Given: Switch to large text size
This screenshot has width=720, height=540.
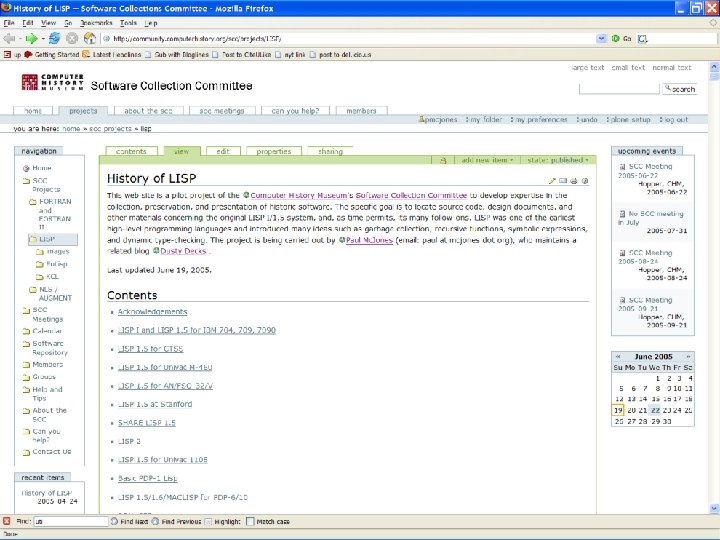Looking at the screenshot, I should point(587,68).
